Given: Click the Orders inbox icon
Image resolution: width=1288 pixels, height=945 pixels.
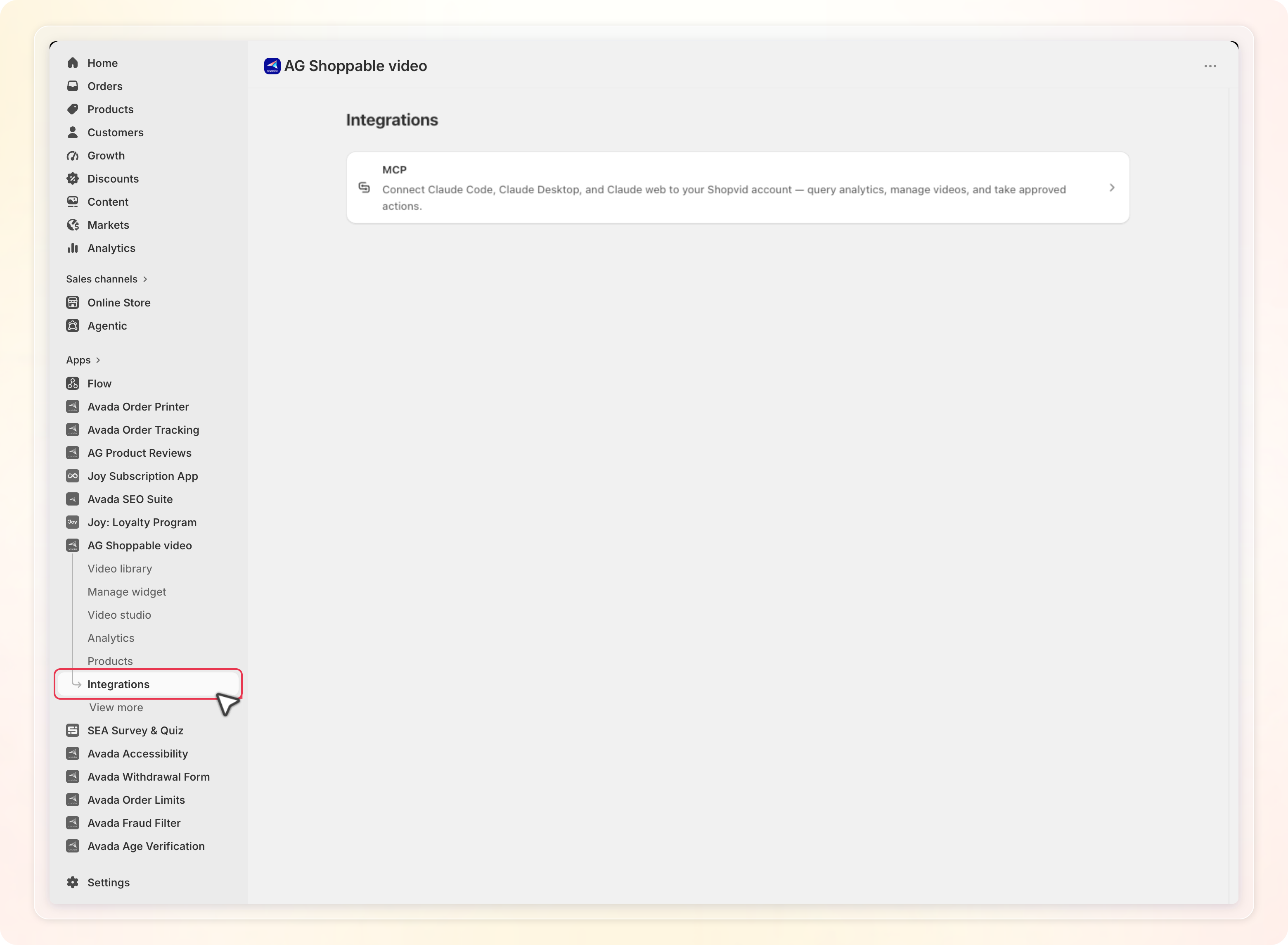Looking at the screenshot, I should [73, 86].
